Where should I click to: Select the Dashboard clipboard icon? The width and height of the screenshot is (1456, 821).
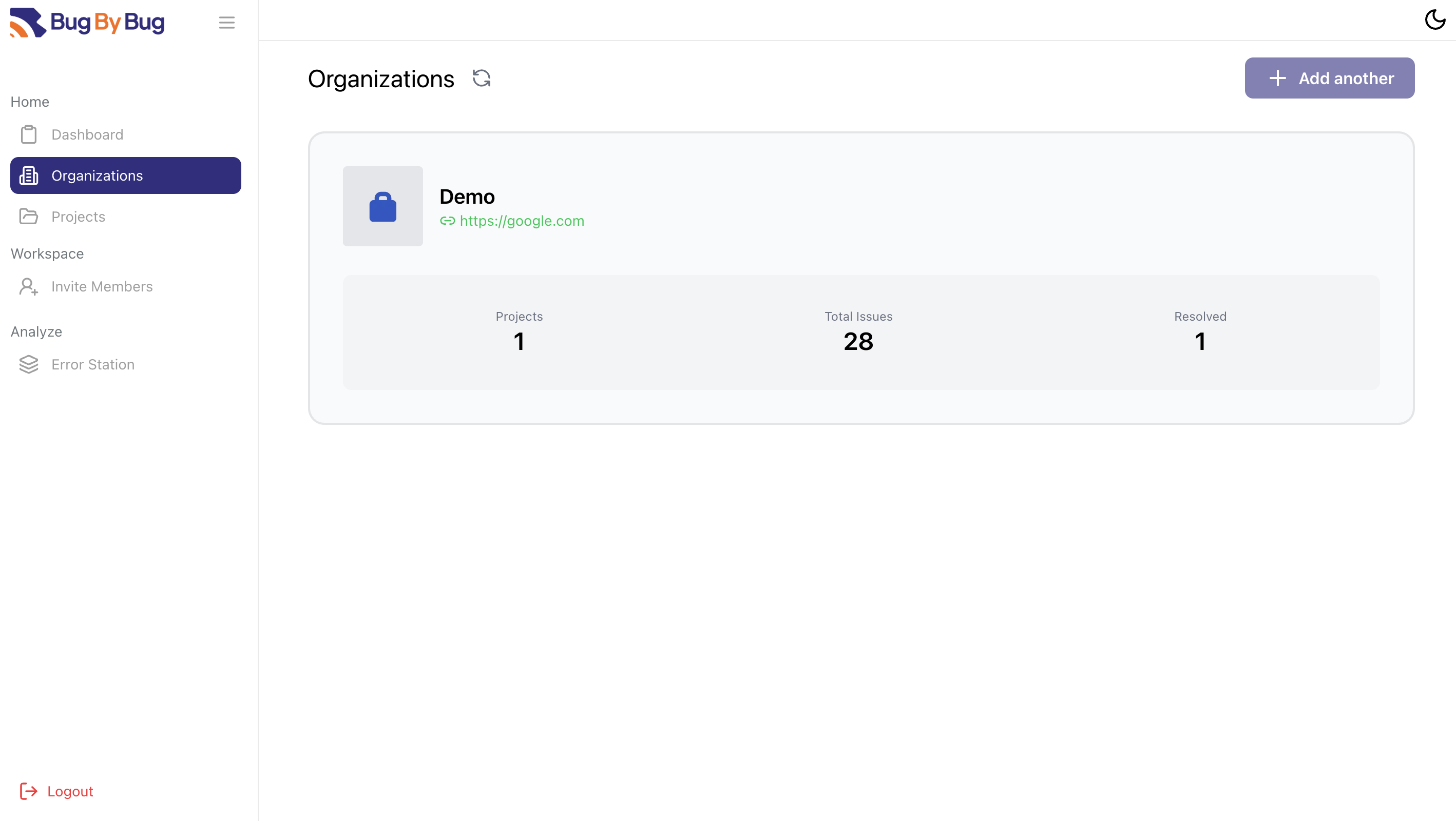[x=29, y=134]
